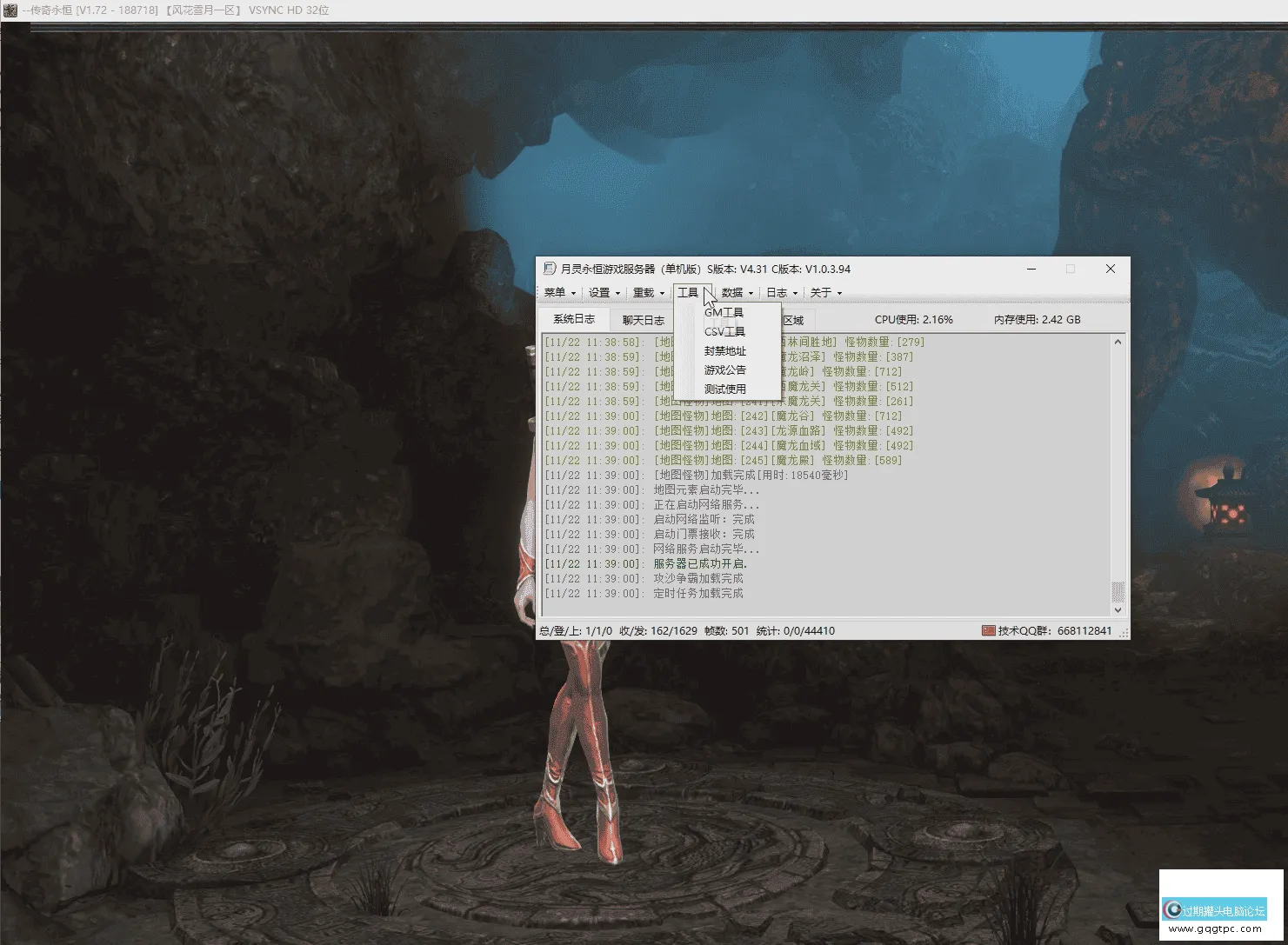Switch to the 系统日志 tab

click(x=574, y=319)
